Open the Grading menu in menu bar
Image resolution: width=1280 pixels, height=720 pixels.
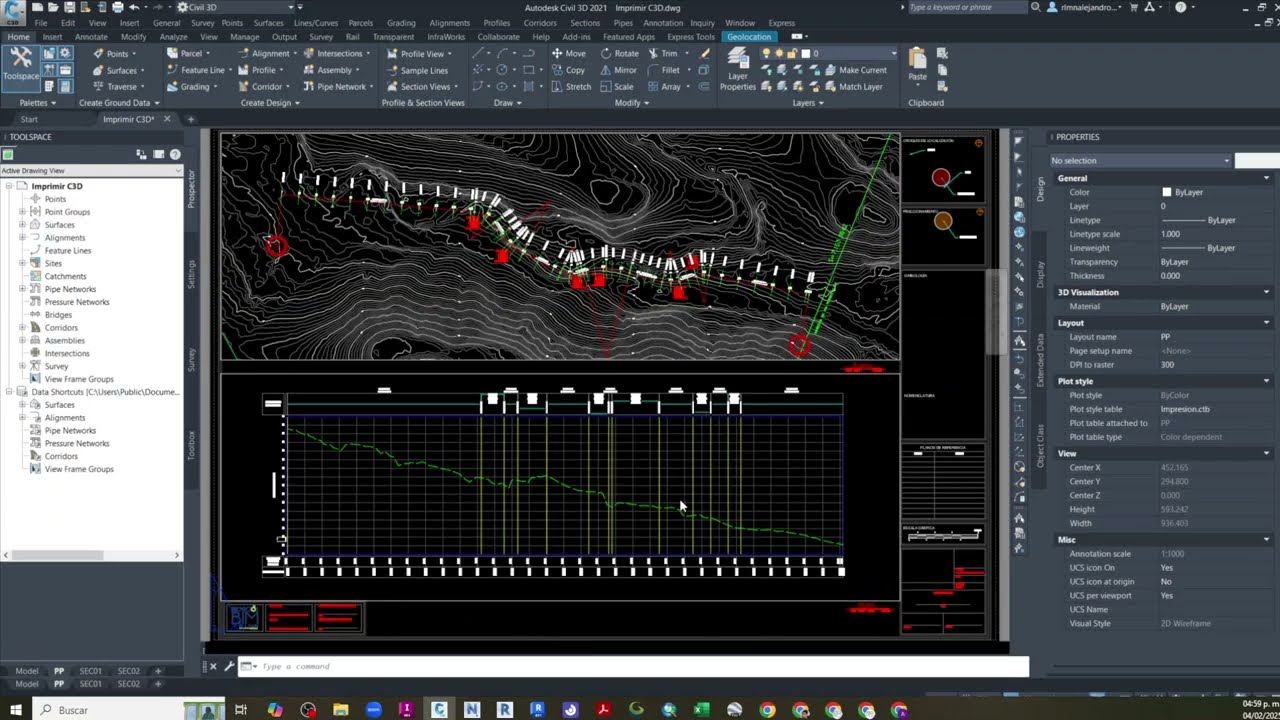coord(401,22)
